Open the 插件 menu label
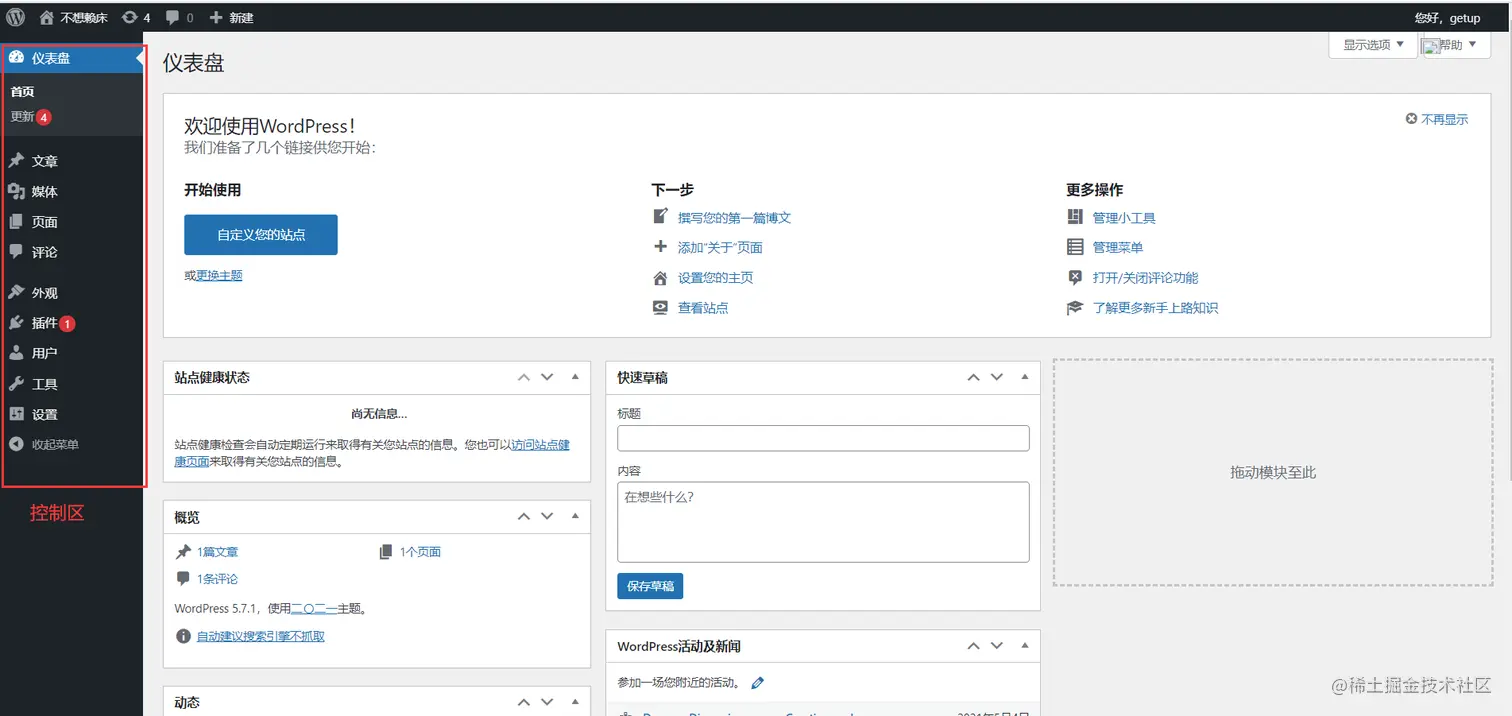Viewport: 1512px width, 716px height. tap(45, 323)
